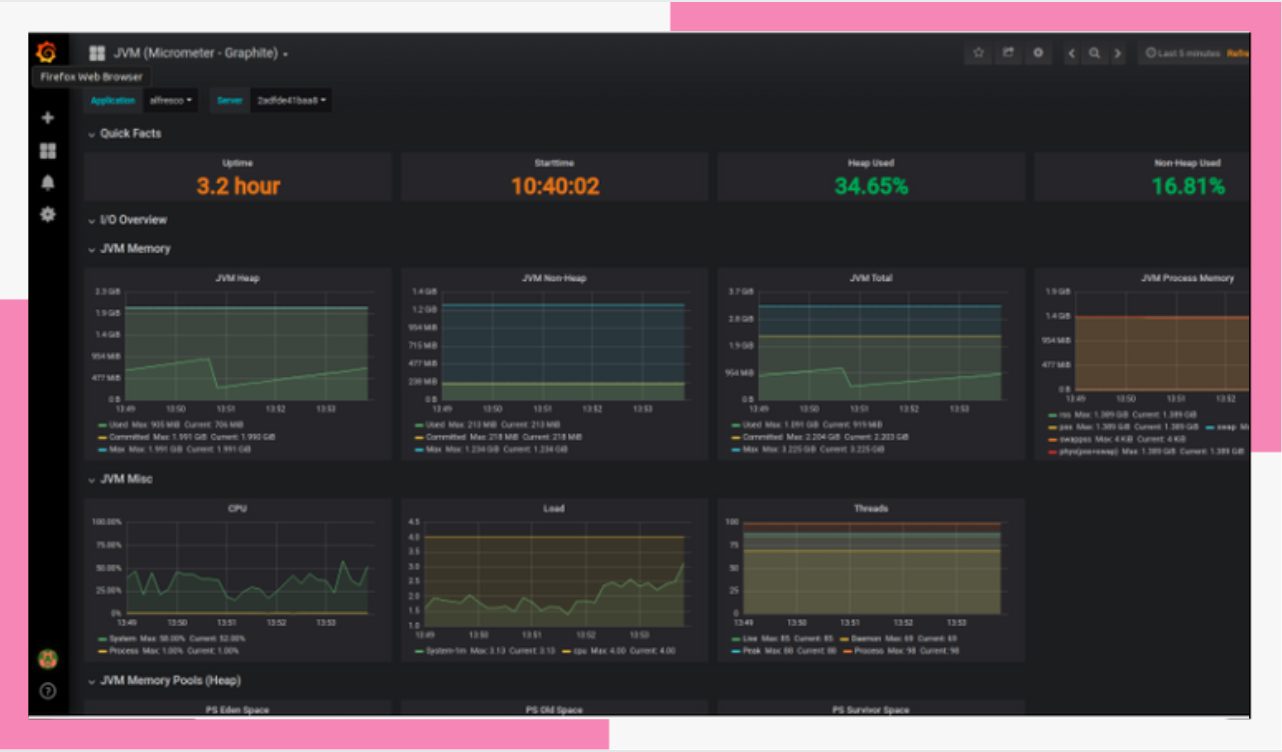1282x752 pixels.
Task: Open the Server variable dropdown
Action: (x=291, y=100)
